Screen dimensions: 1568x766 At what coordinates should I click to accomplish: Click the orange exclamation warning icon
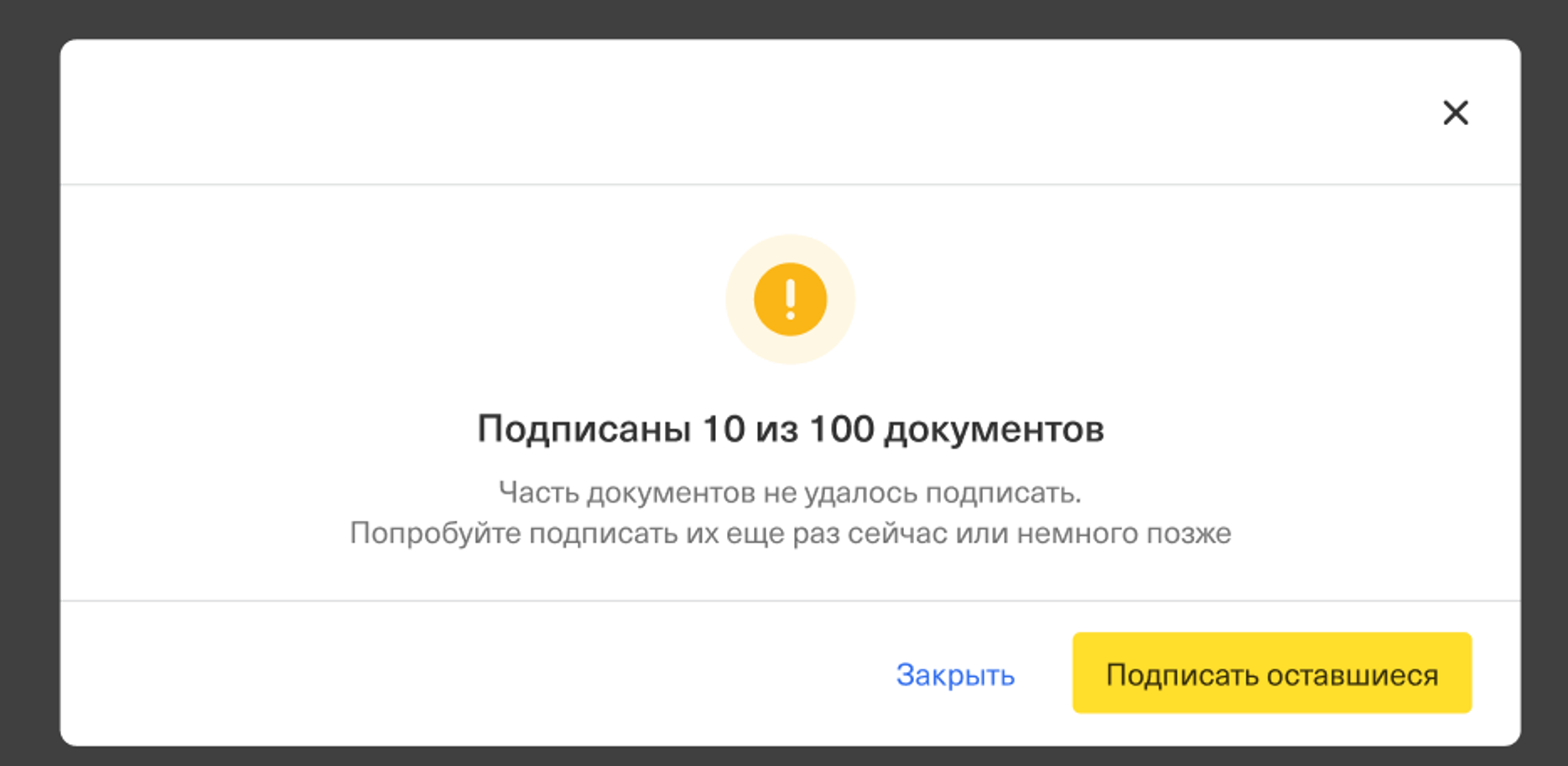pos(790,300)
